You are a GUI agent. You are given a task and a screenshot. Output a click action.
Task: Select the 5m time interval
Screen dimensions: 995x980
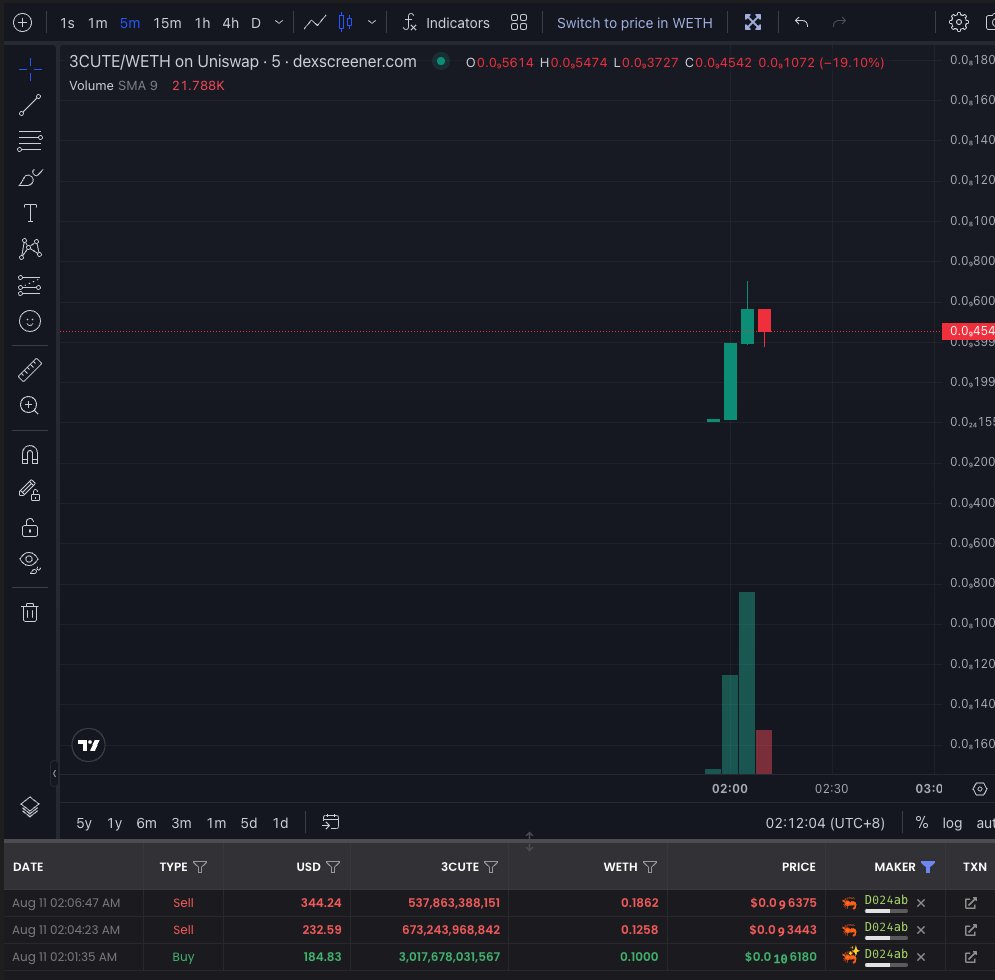(130, 23)
